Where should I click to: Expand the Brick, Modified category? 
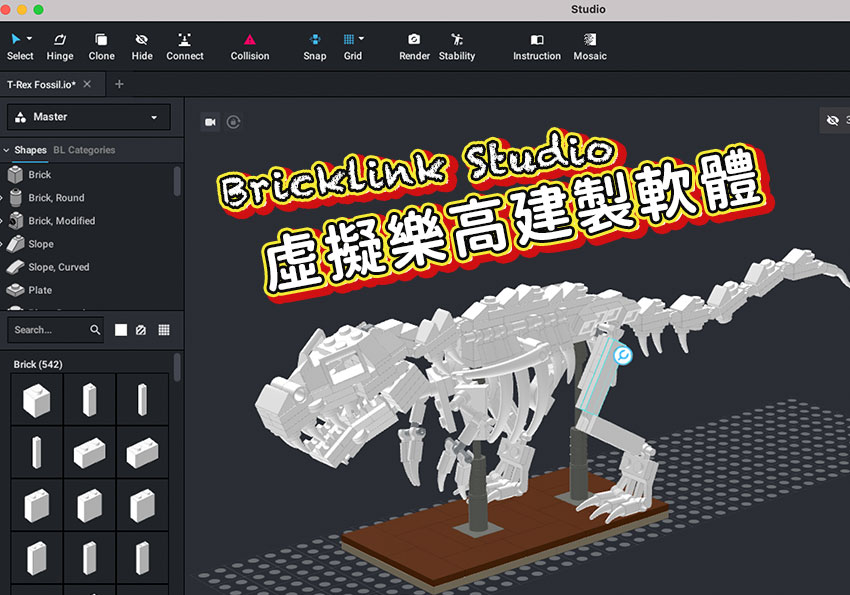2,221
